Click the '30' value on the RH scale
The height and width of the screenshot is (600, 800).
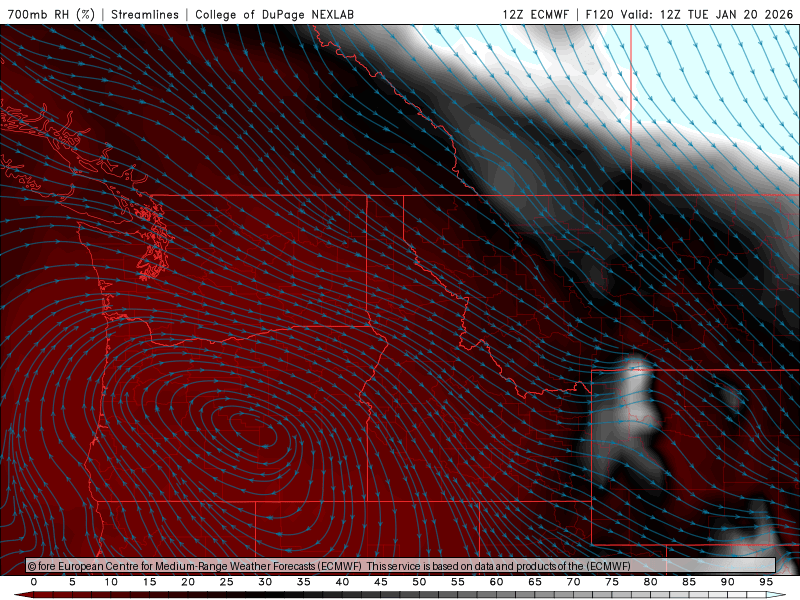tap(265, 582)
